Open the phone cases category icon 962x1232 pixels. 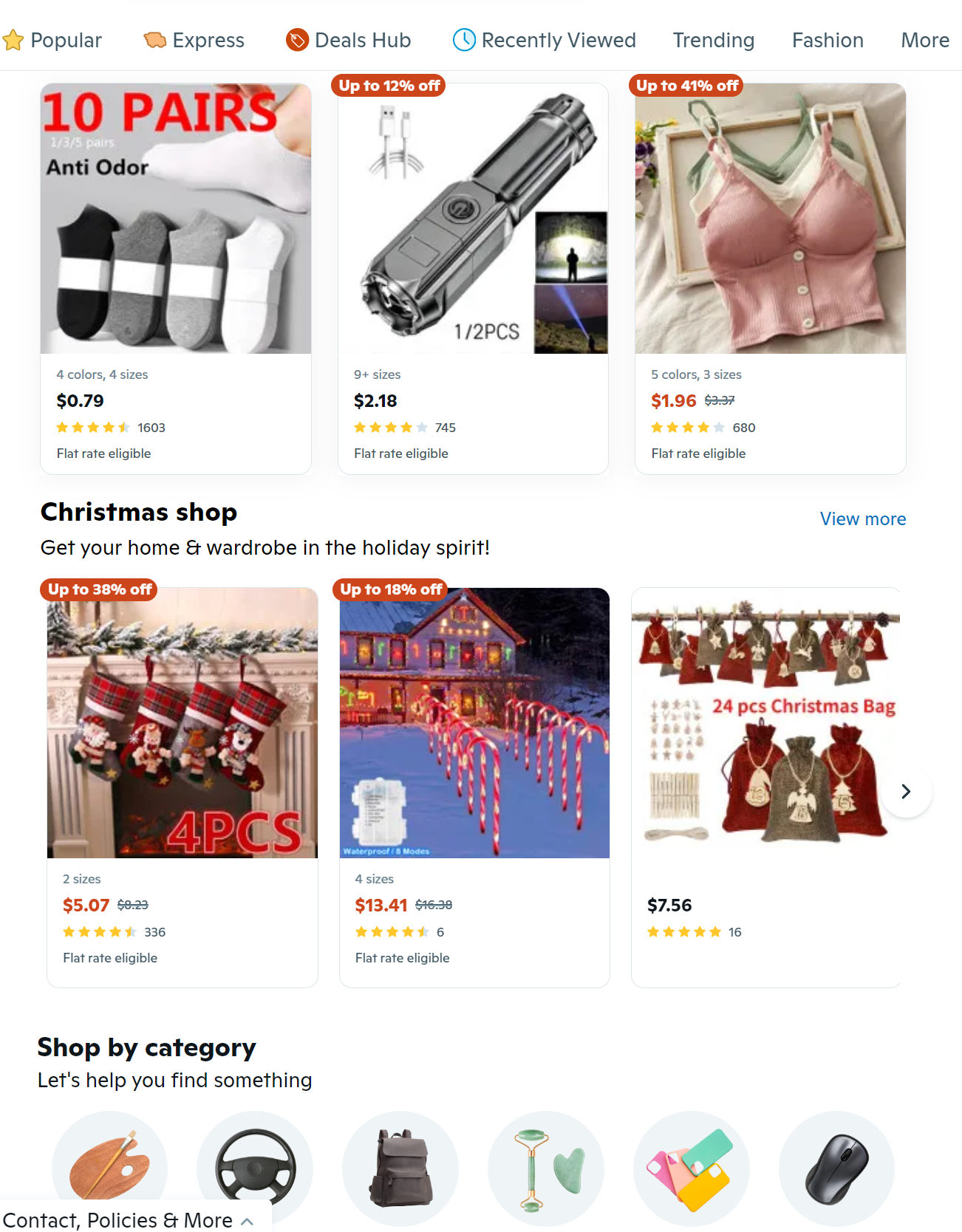692,1168
